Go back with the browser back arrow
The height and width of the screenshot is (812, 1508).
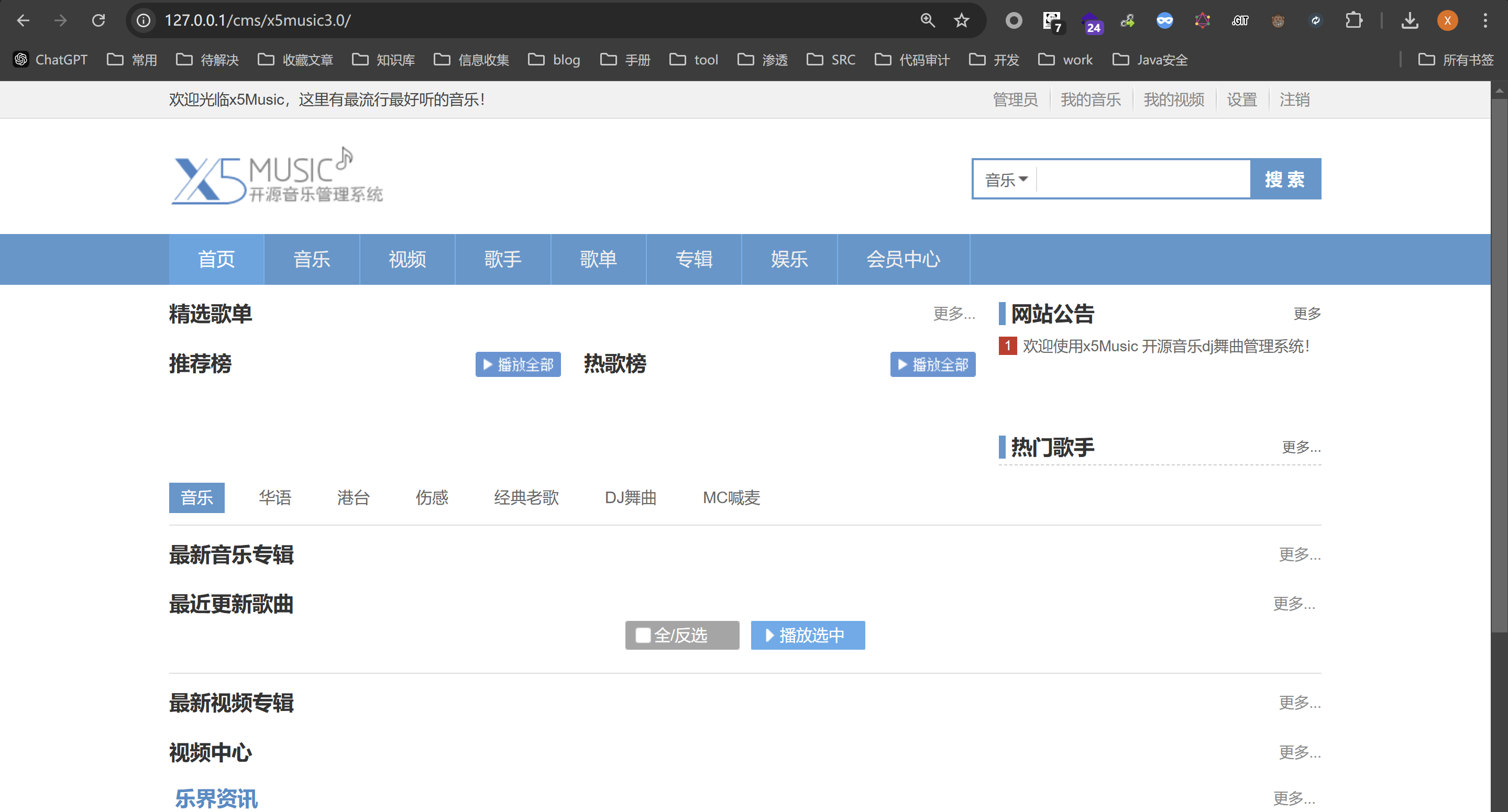point(23,20)
